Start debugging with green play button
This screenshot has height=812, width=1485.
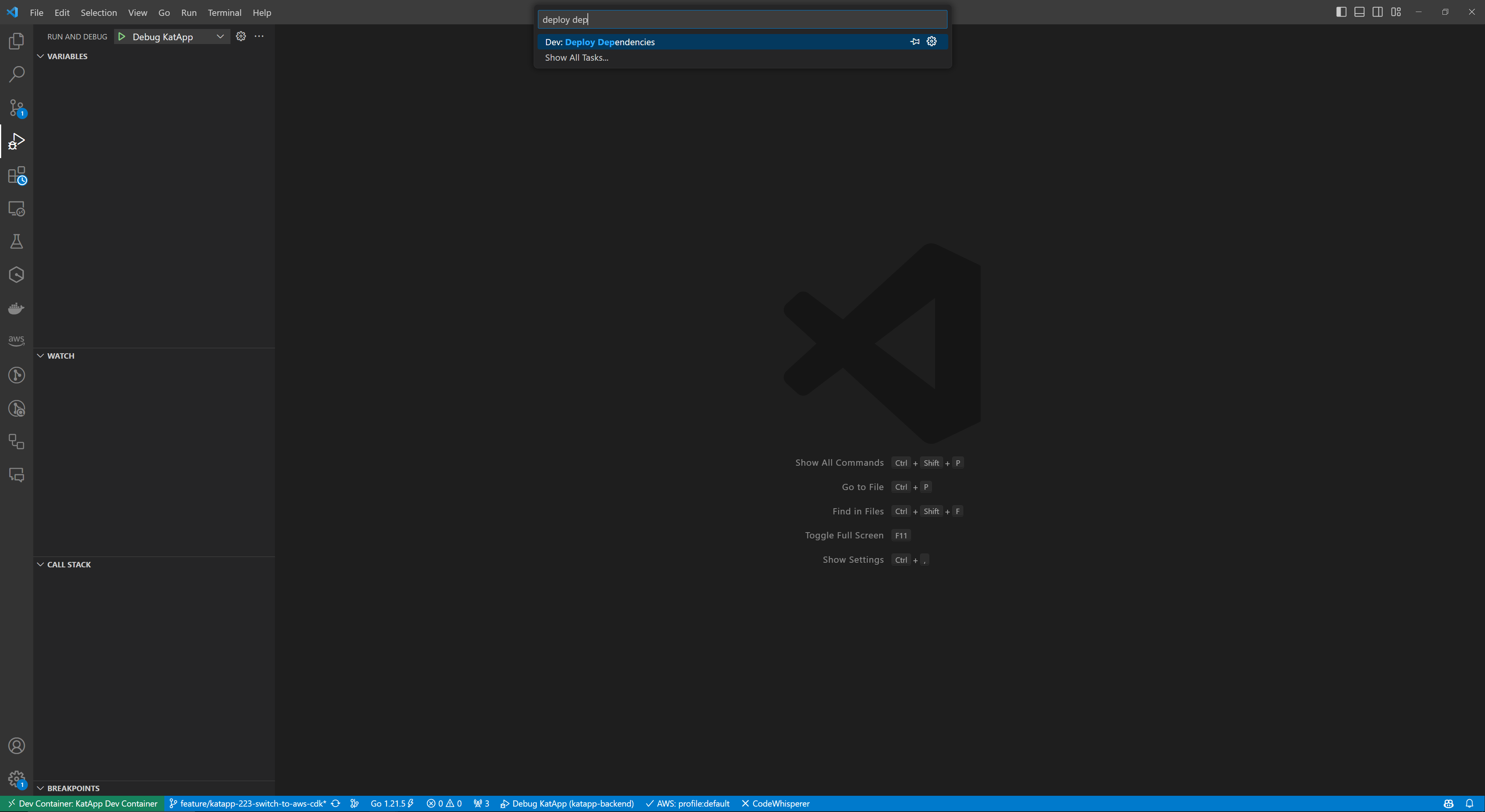coord(122,36)
